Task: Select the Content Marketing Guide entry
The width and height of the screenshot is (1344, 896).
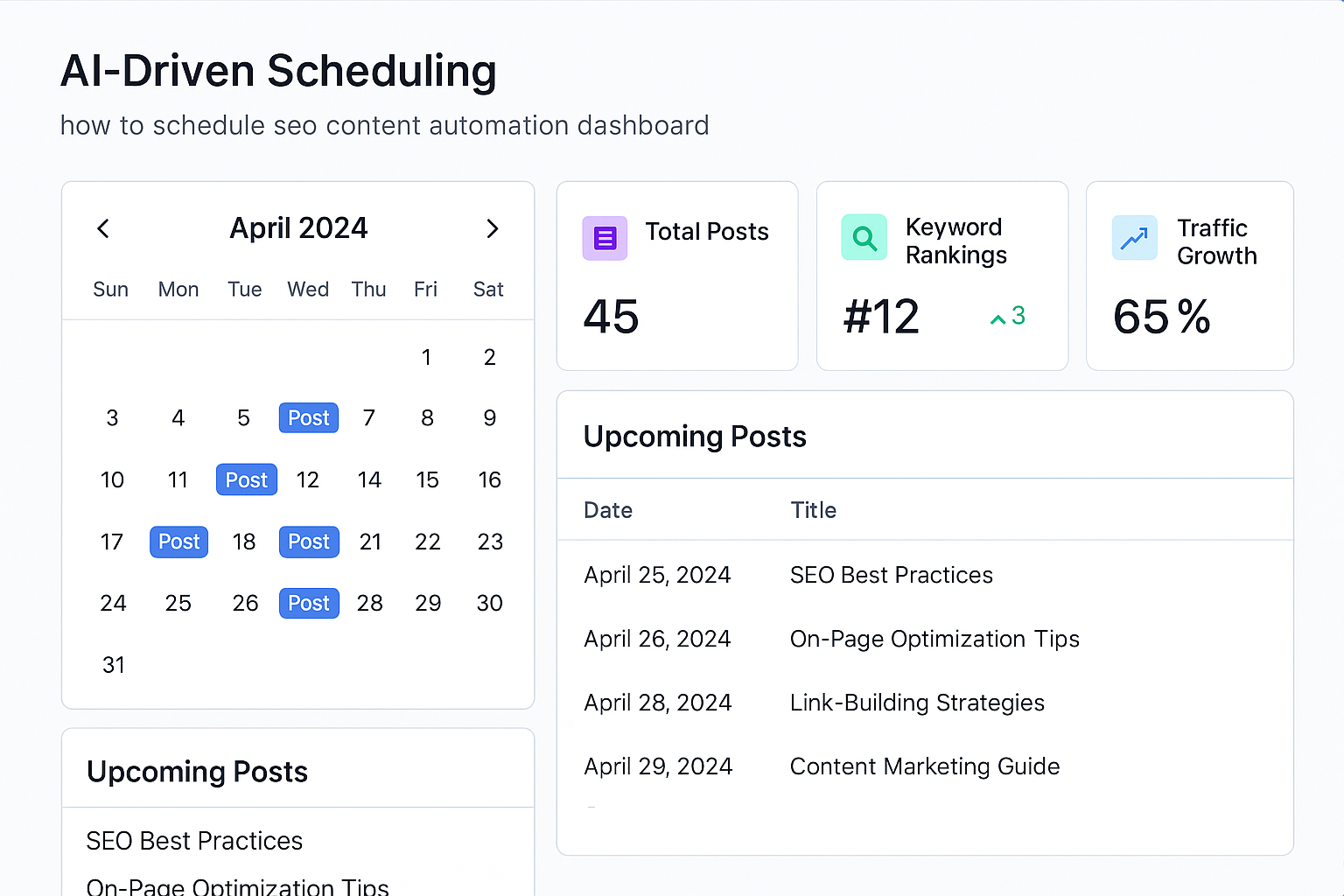Action: point(924,766)
